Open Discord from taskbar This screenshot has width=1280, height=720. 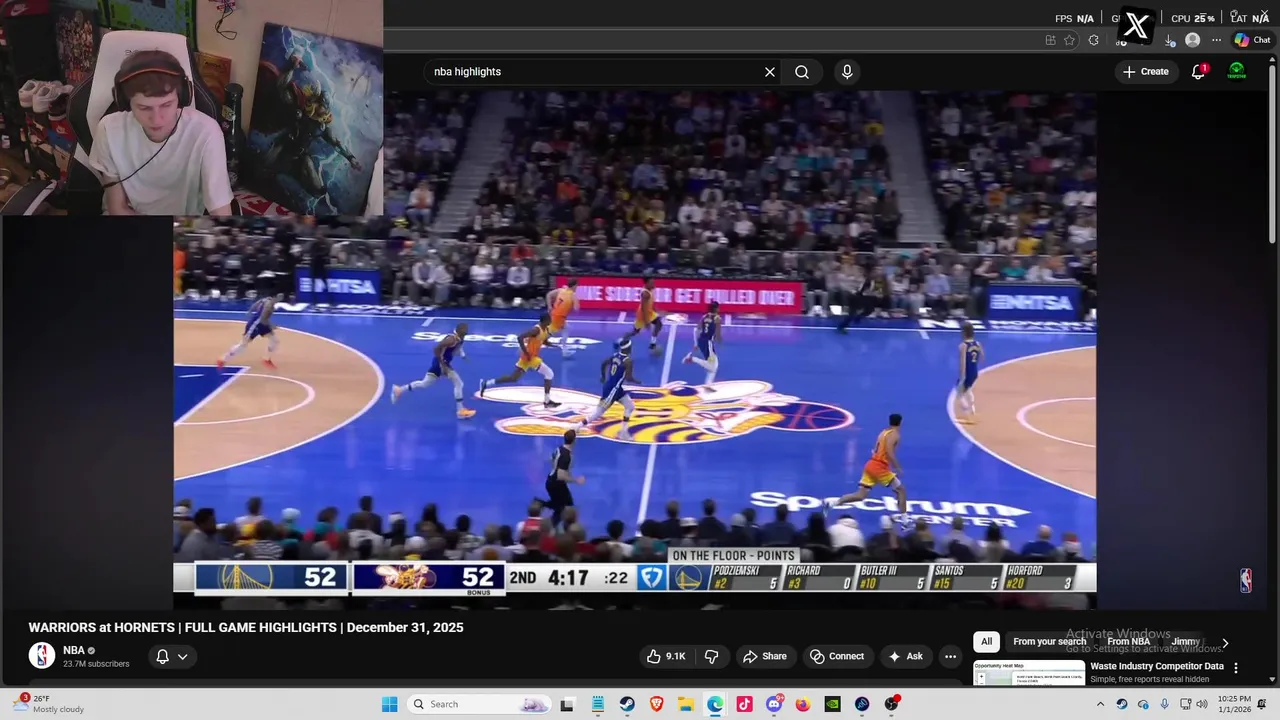(774, 704)
